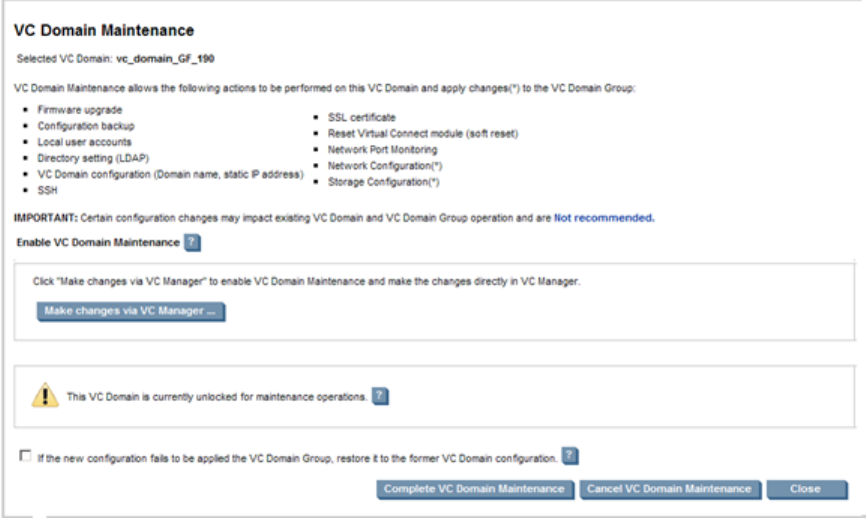Click help icon after restore configuration option

[x=570, y=456]
